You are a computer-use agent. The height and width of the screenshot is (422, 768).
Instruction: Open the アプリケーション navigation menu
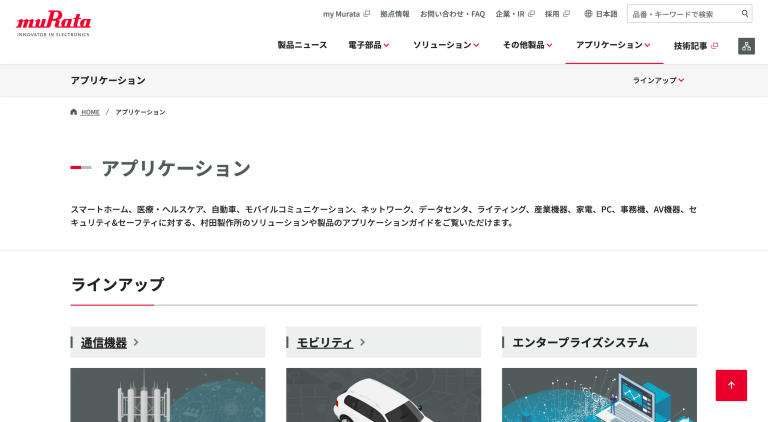[x=613, y=45]
